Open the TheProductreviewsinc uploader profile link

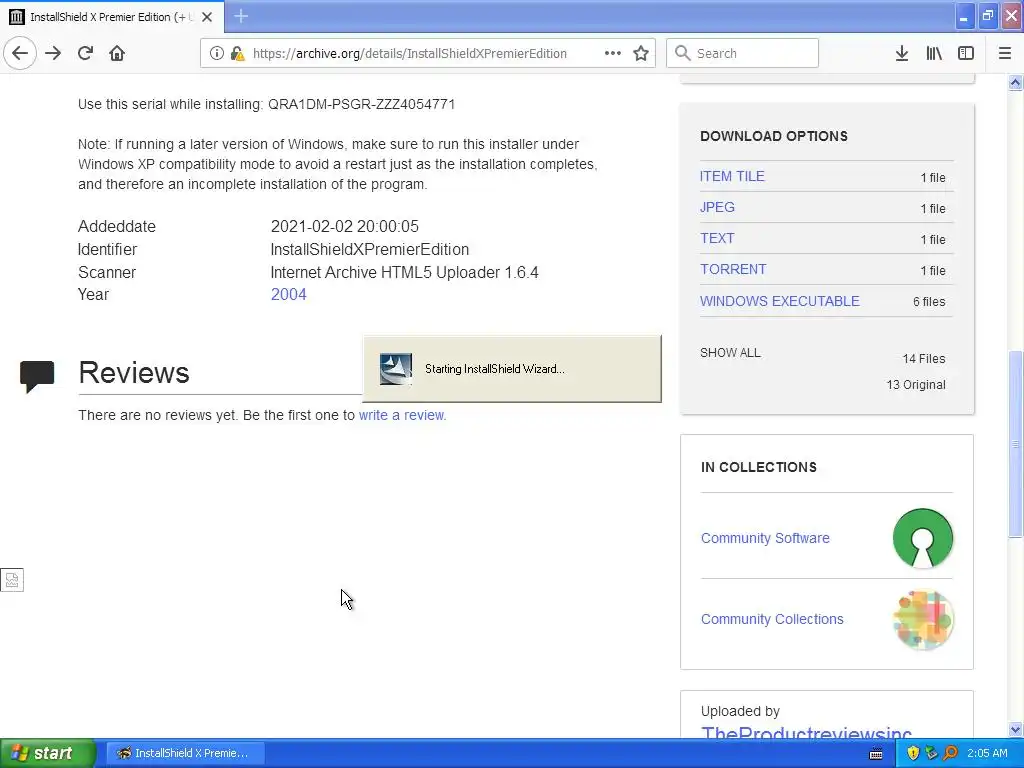(806, 733)
